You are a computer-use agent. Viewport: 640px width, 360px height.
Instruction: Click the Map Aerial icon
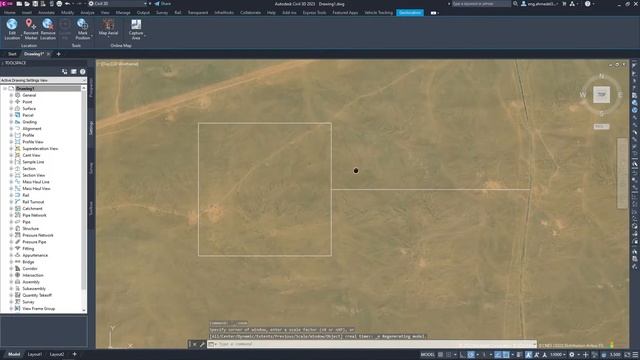coord(108,24)
